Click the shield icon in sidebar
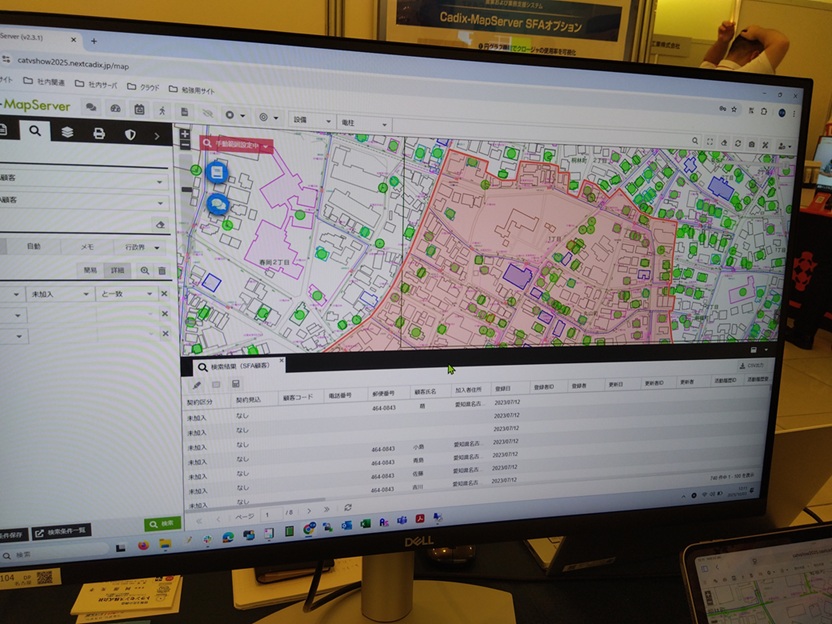The width and height of the screenshot is (832, 624). tap(130, 134)
